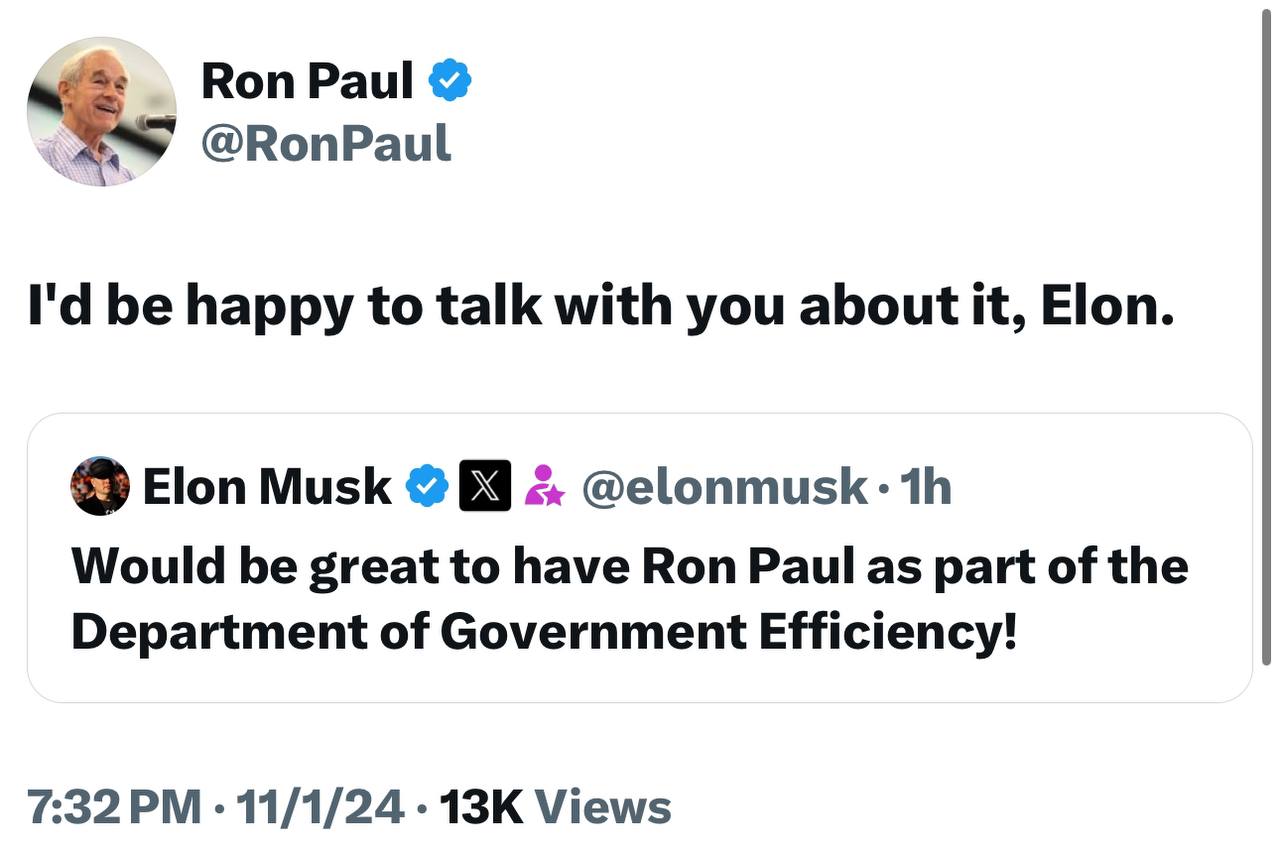This screenshot has width=1280, height=854.
Task: Click Ron Paul's blue verified badge
Action: tap(450, 80)
